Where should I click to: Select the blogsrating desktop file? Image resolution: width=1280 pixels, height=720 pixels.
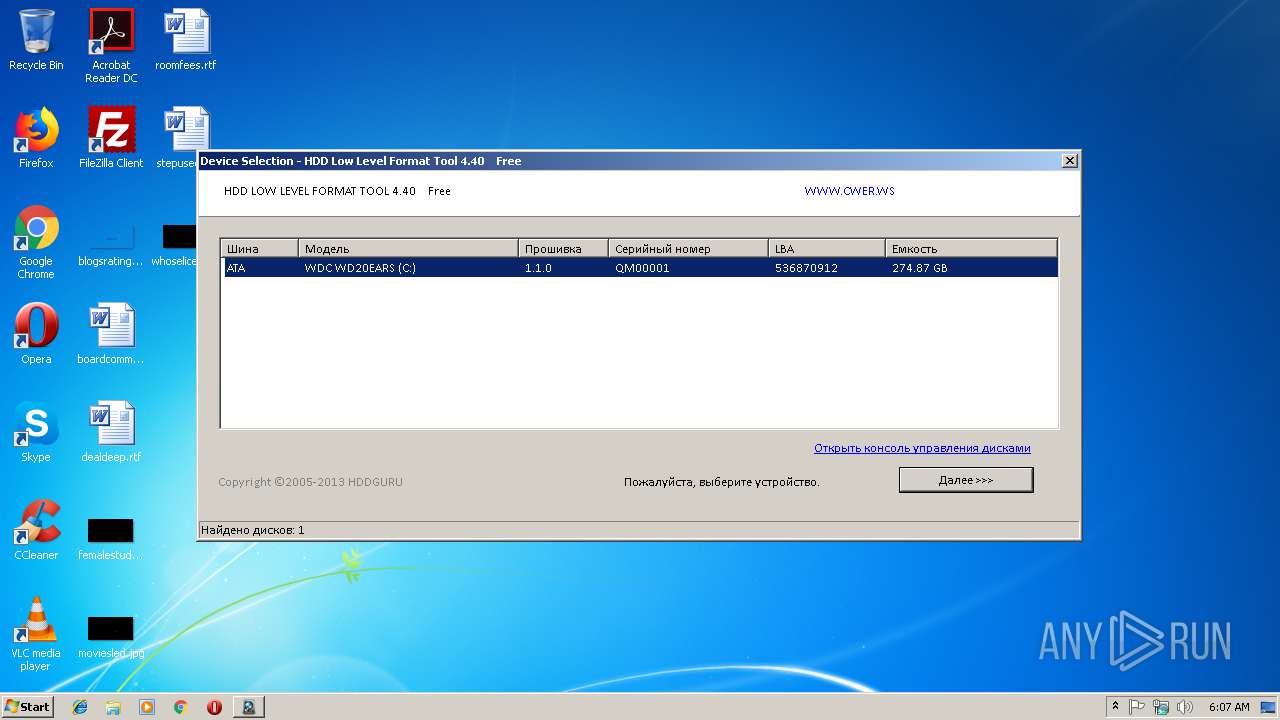(111, 244)
